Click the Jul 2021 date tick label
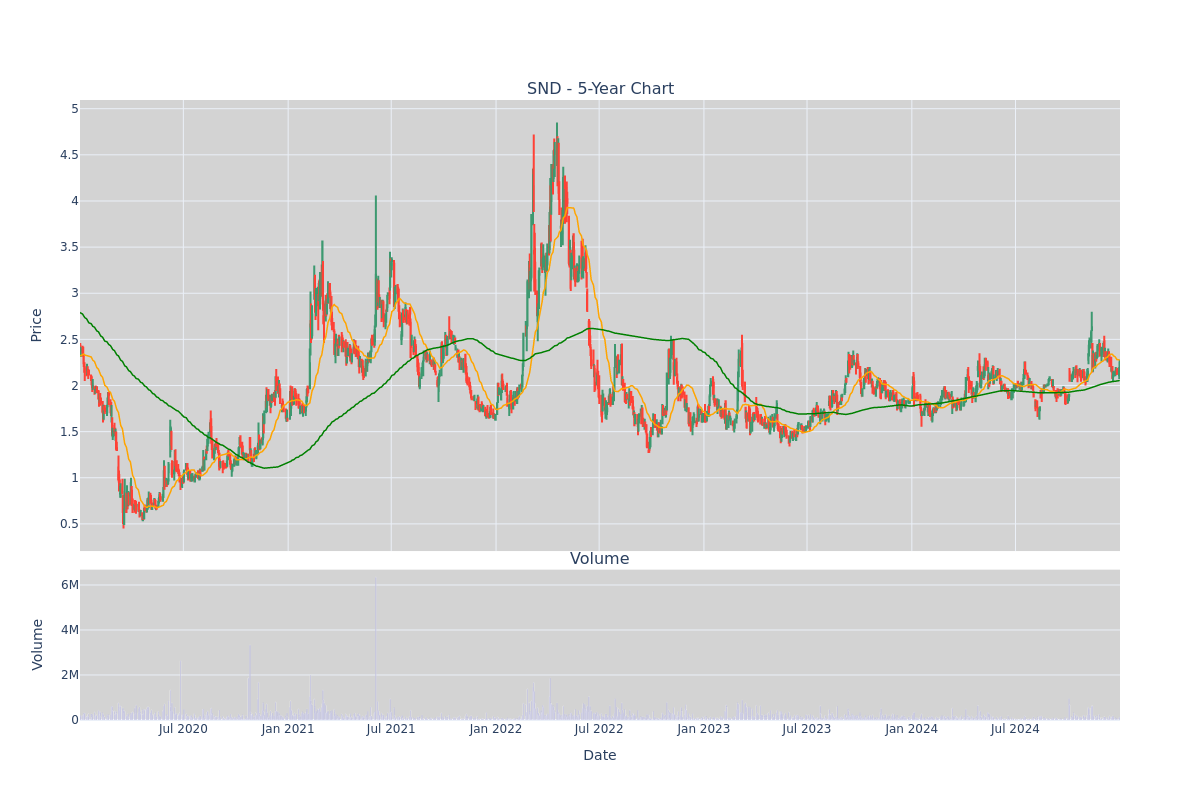1200x800 pixels. [x=391, y=729]
